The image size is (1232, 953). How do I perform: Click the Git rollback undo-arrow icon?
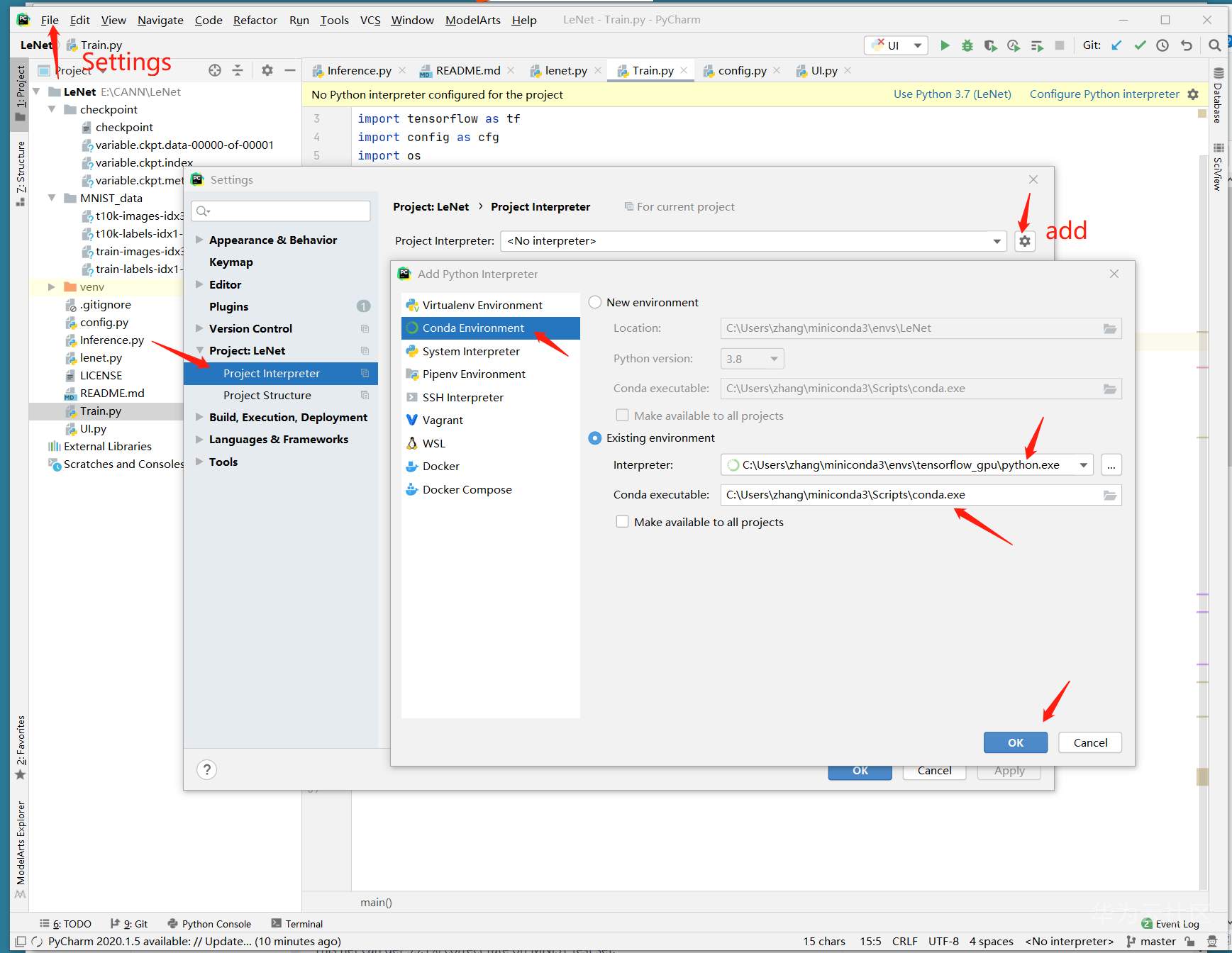1186,45
